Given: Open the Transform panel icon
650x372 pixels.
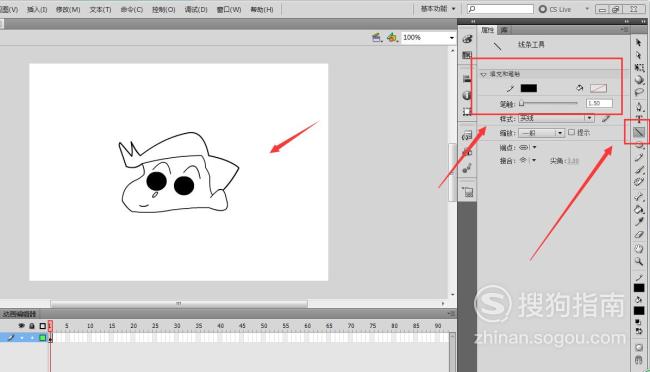Looking at the screenshot, I should tap(467, 111).
